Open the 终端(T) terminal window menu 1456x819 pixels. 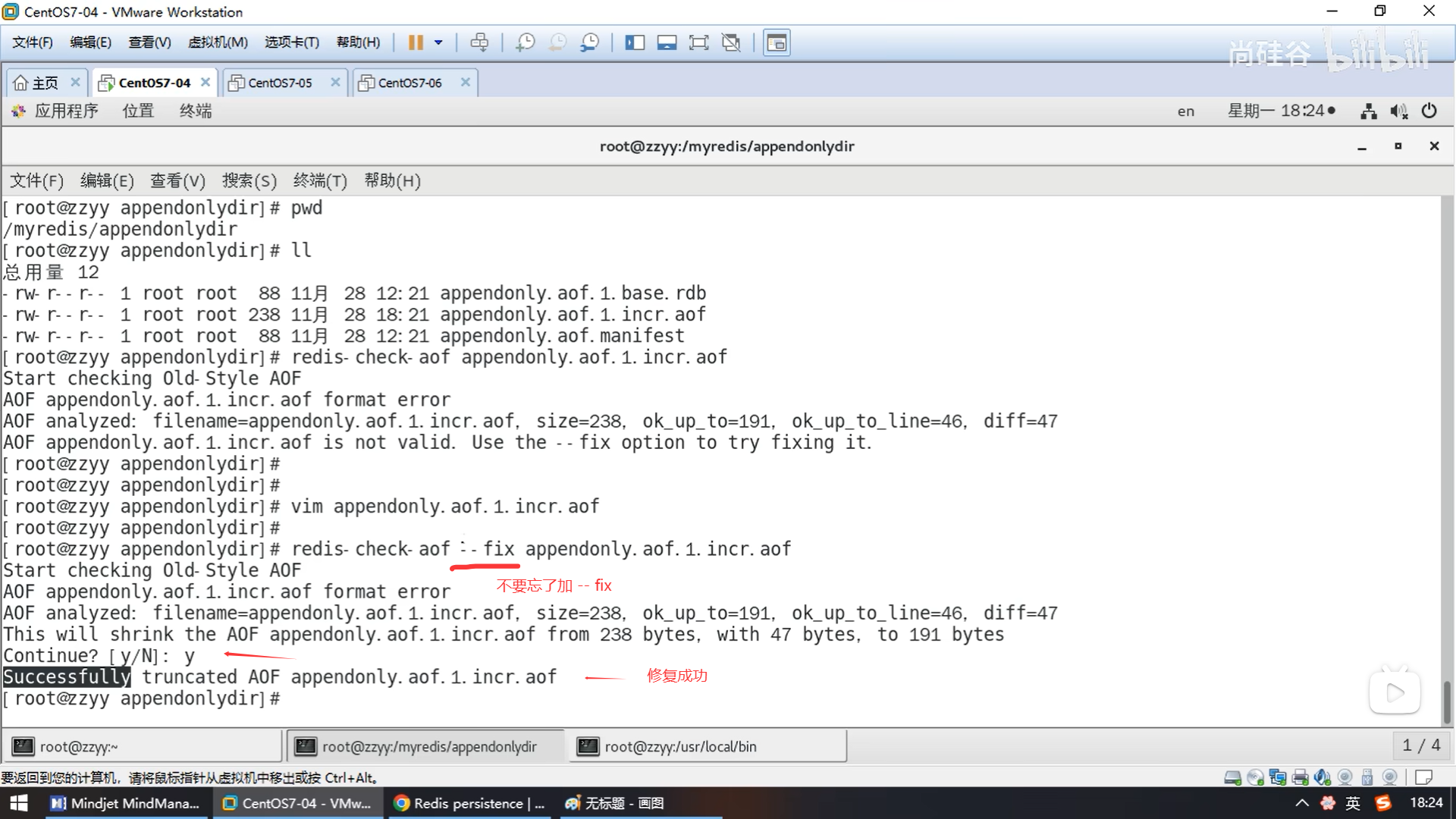(x=319, y=180)
